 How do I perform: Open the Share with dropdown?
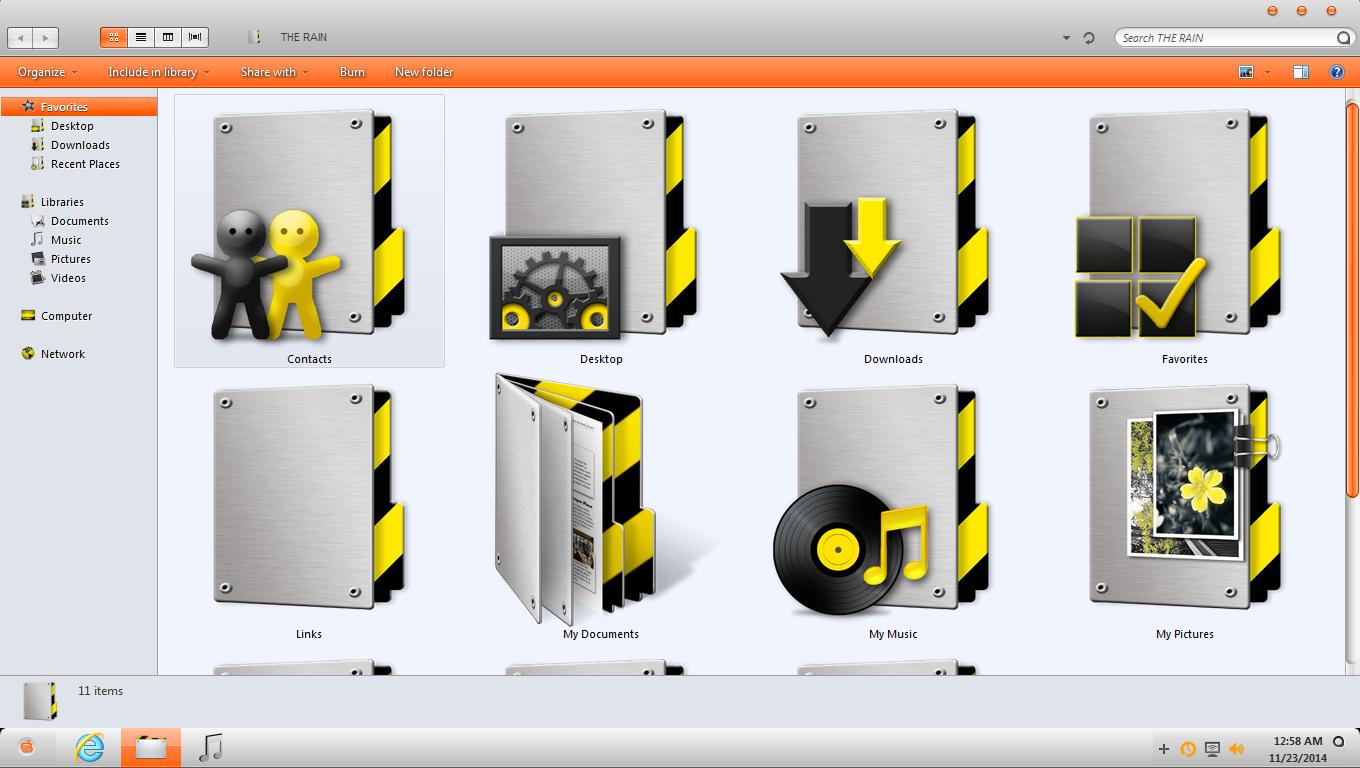274,72
